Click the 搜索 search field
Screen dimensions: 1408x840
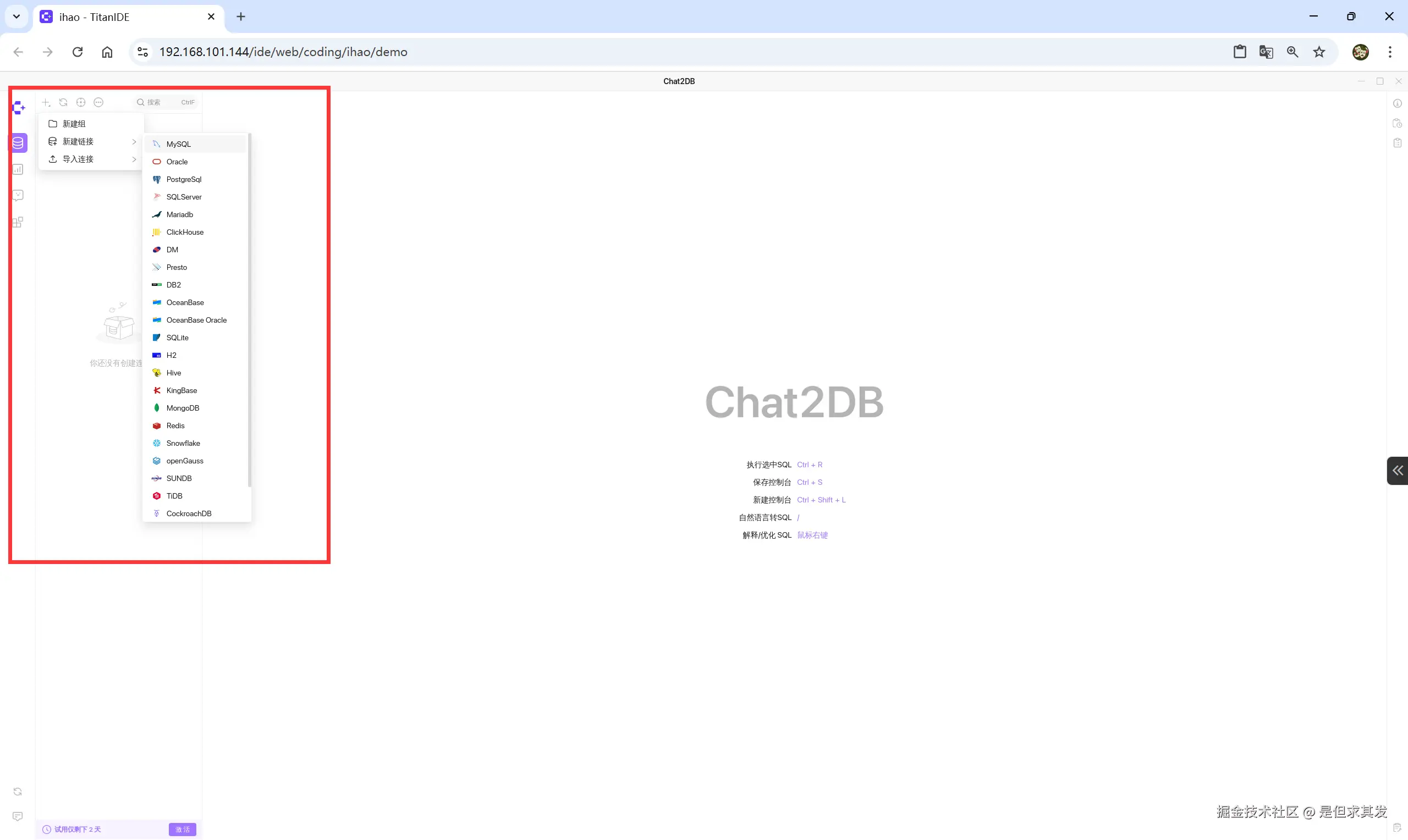161,102
